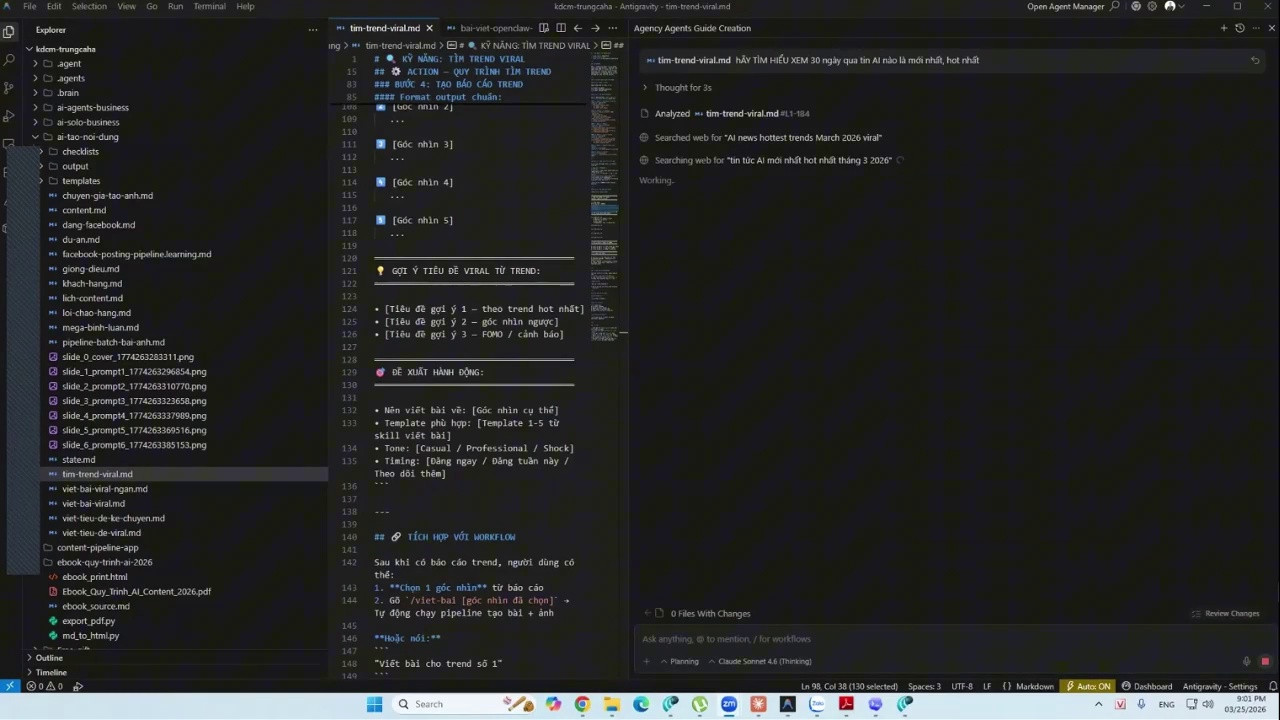Screen dimensions: 1280x720
Task: Open export_pdf.py in Explorer
Action: click(x=88, y=621)
